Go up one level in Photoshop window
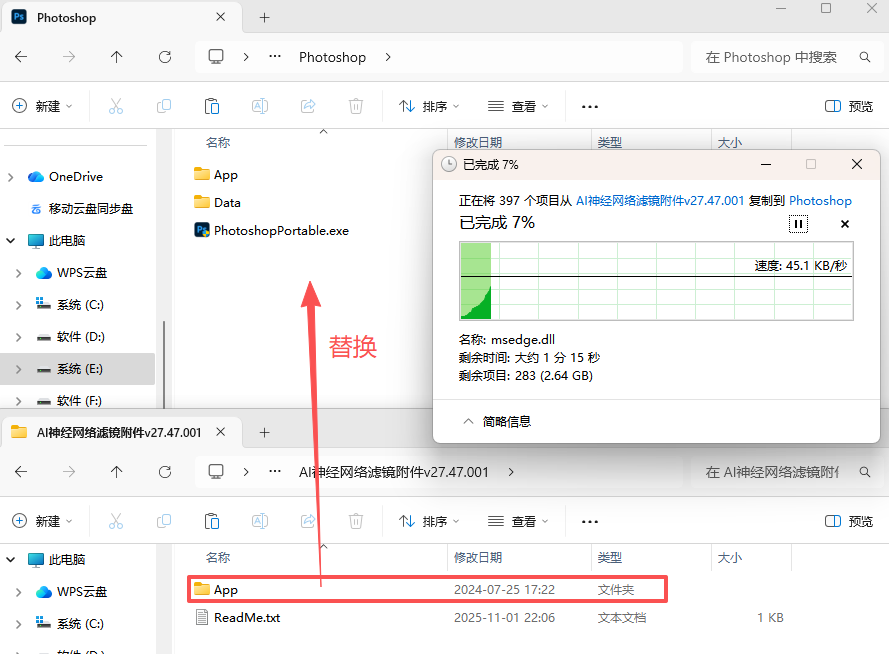This screenshot has height=654, width=889. point(117,57)
